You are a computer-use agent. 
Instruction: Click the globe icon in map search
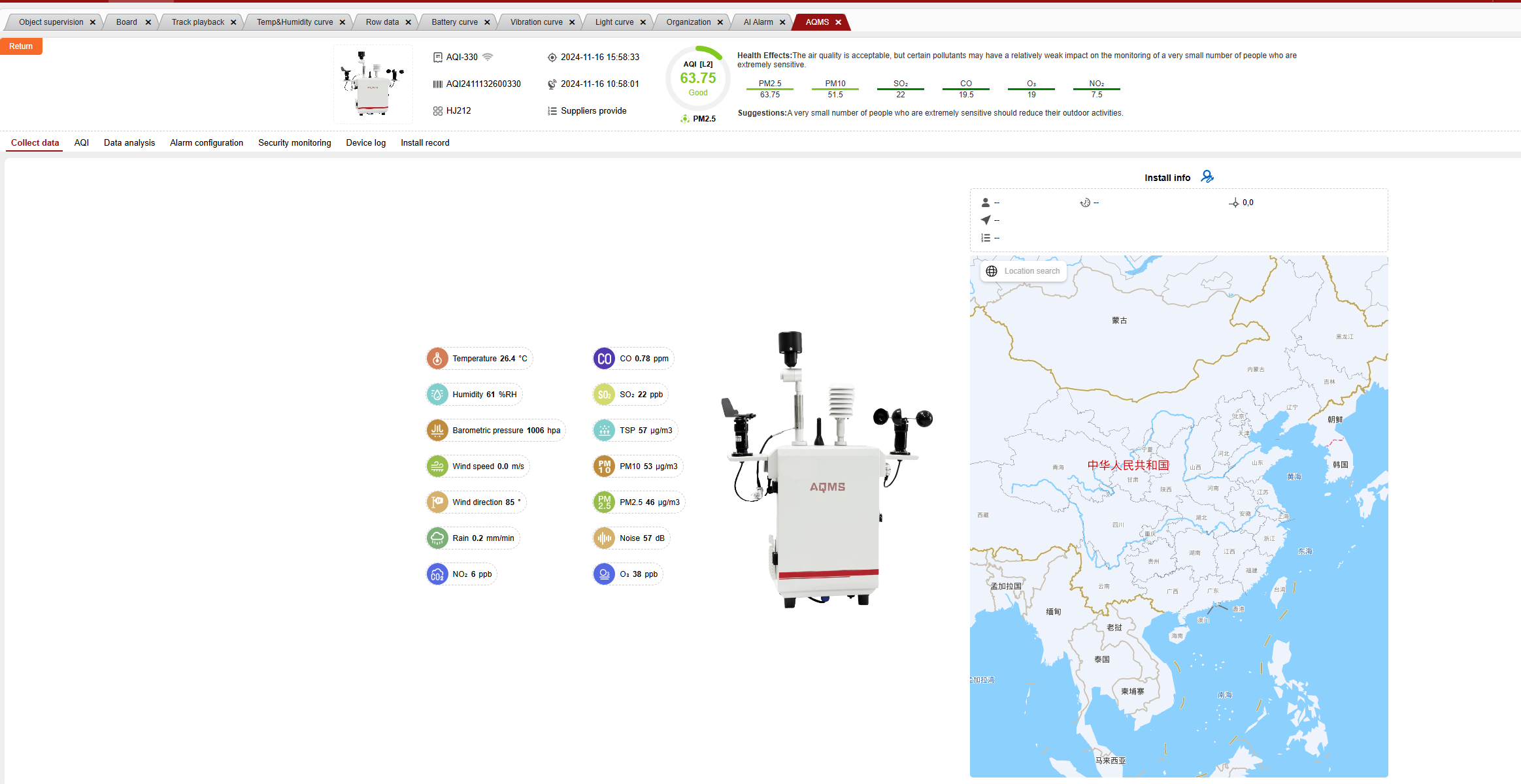pyautogui.click(x=992, y=271)
